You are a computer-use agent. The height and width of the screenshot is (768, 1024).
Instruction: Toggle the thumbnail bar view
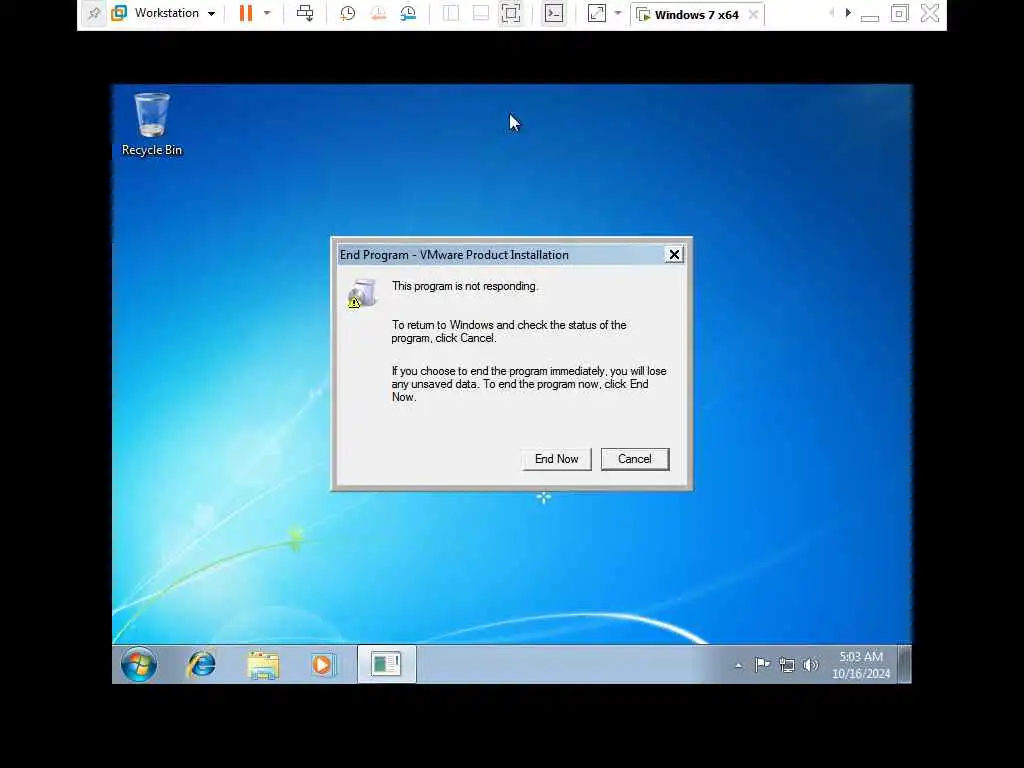481,13
